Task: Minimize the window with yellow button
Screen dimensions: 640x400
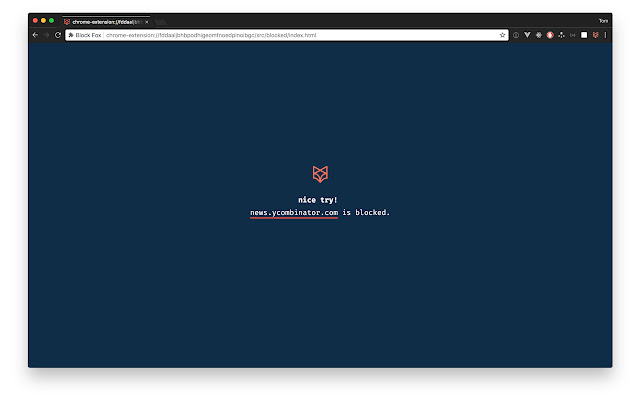Action: click(43, 20)
